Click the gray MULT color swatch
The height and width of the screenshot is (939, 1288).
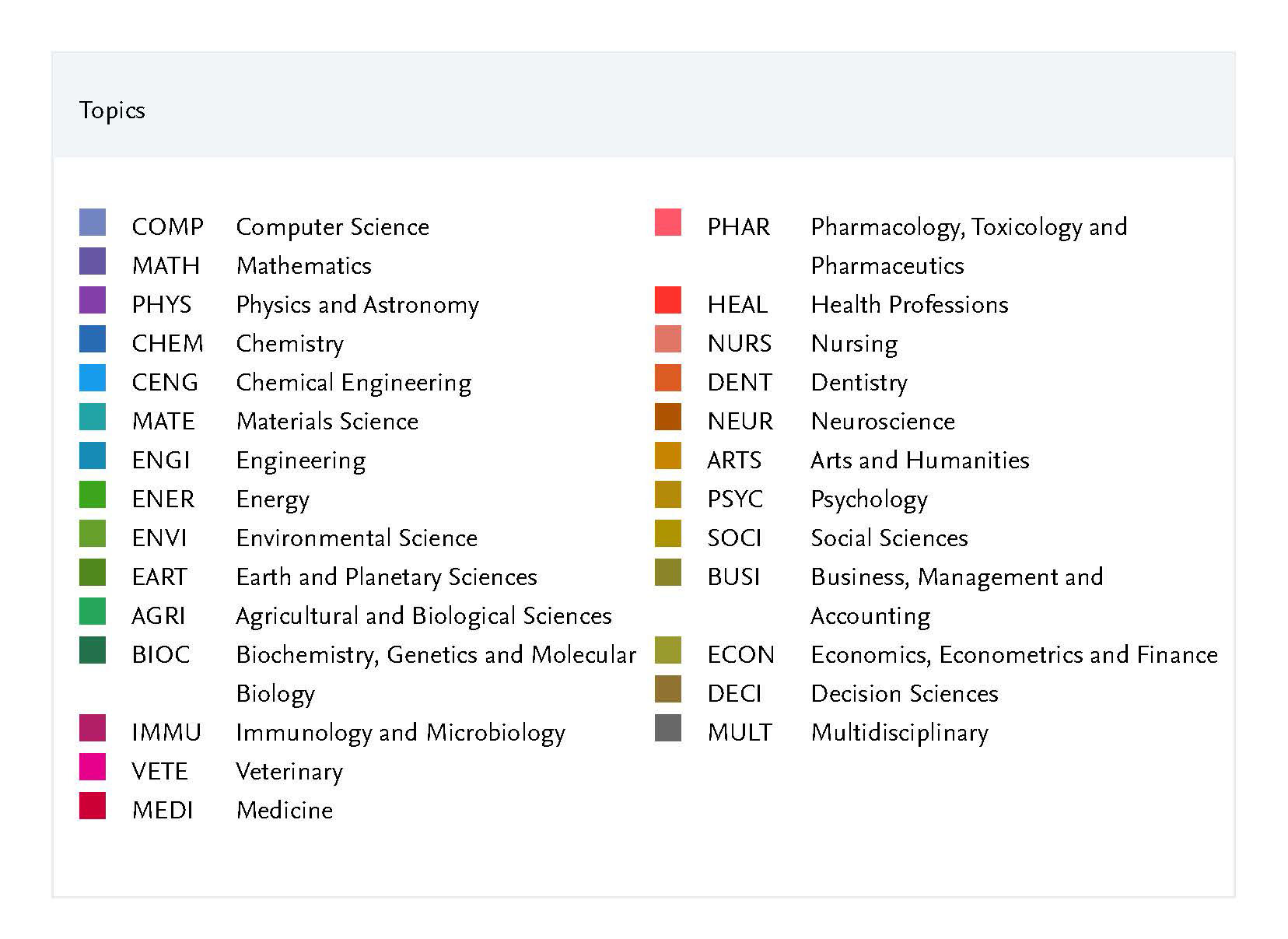coord(668,728)
